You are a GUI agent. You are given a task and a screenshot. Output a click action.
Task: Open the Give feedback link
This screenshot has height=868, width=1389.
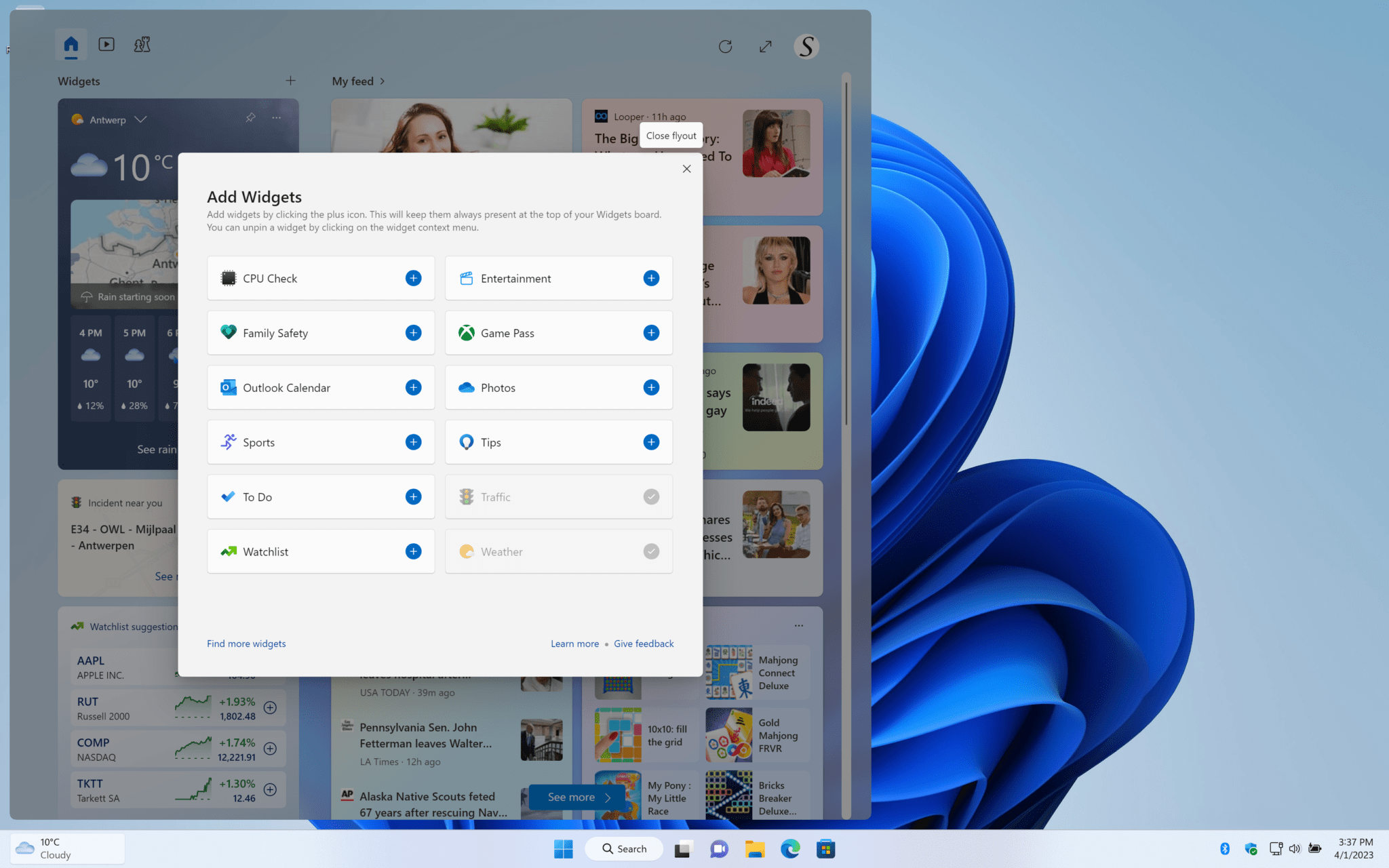pos(643,643)
